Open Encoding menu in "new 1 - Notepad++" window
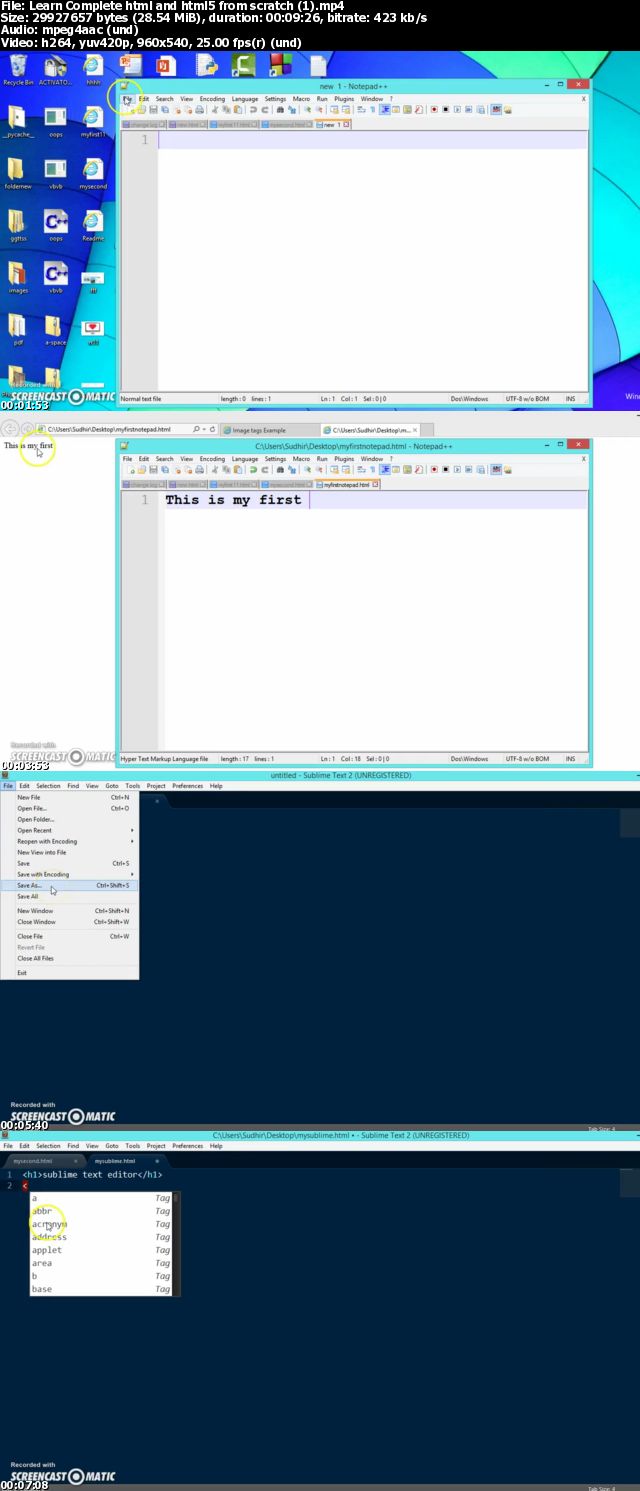The width and height of the screenshot is (640, 1491). [212, 98]
